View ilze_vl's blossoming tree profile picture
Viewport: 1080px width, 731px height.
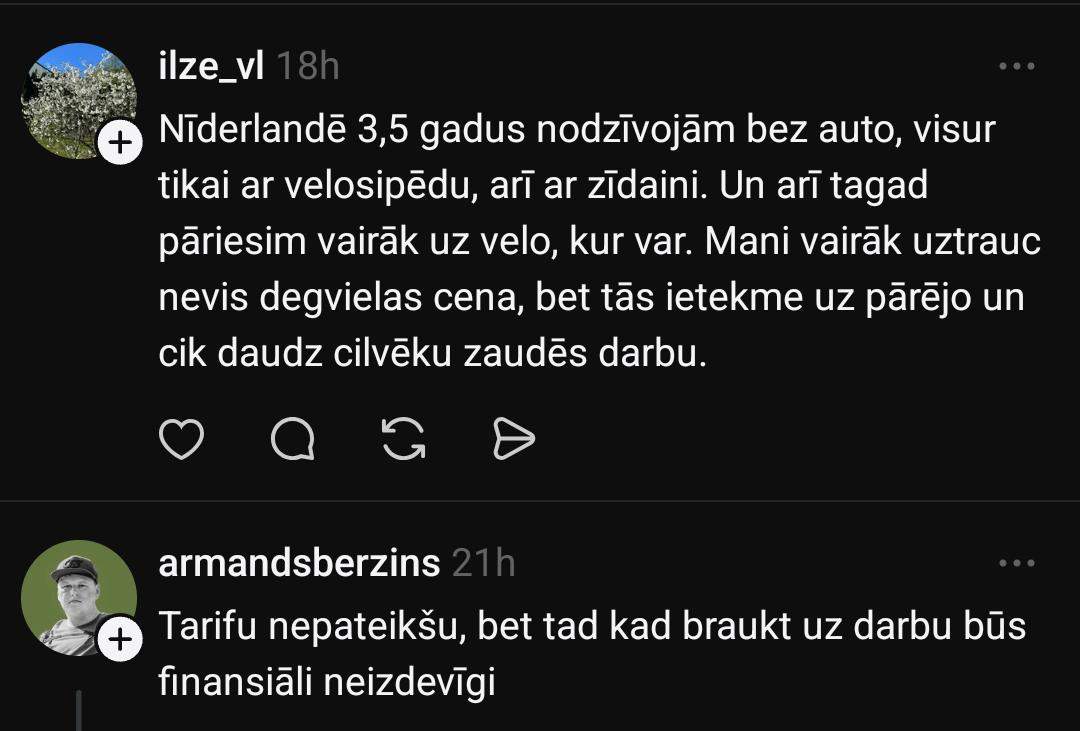pyautogui.click(x=78, y=98)
